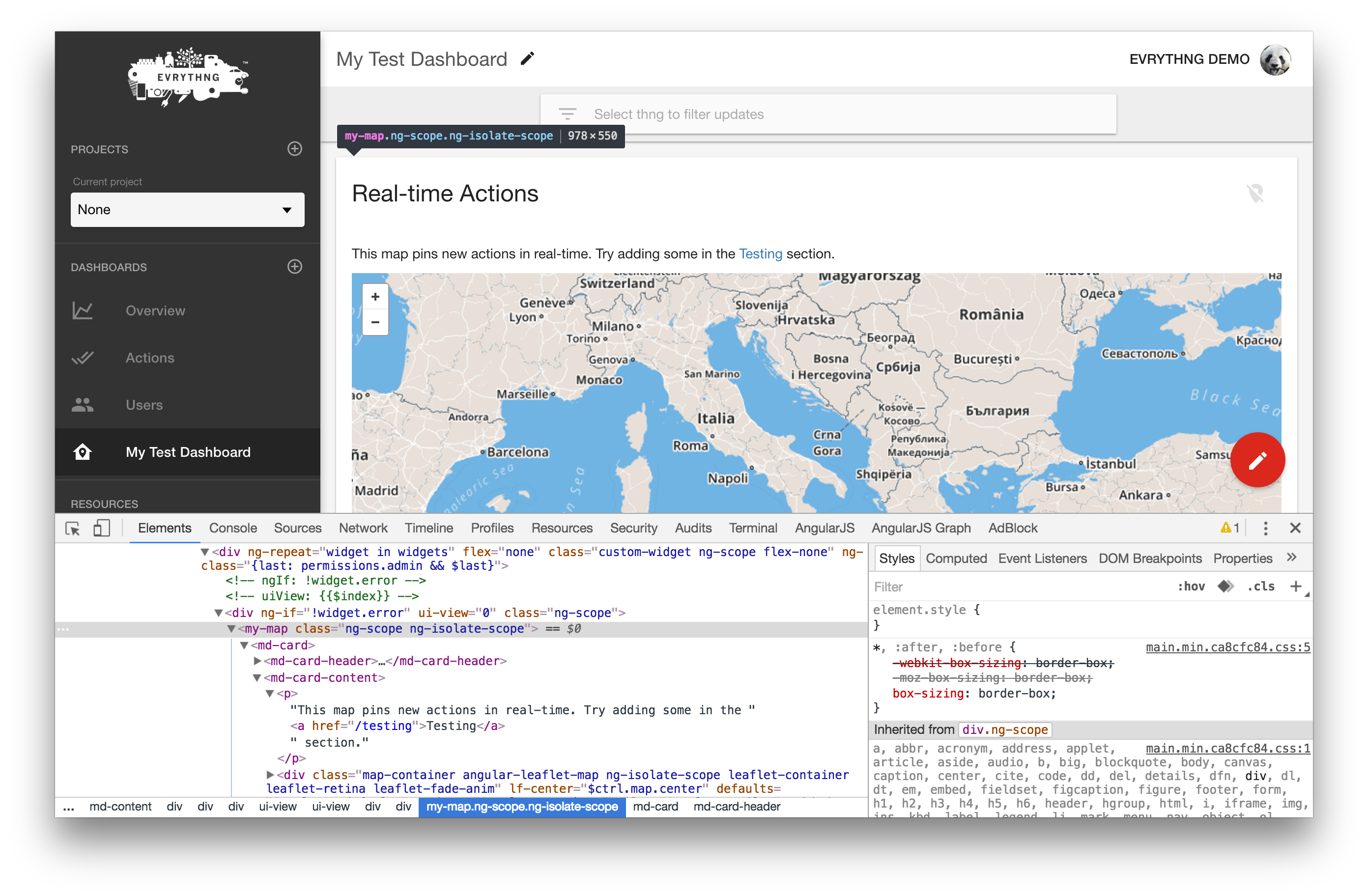
Task: Activate the DevTools inspect element cursor icon
Action: tap(72, 528)
